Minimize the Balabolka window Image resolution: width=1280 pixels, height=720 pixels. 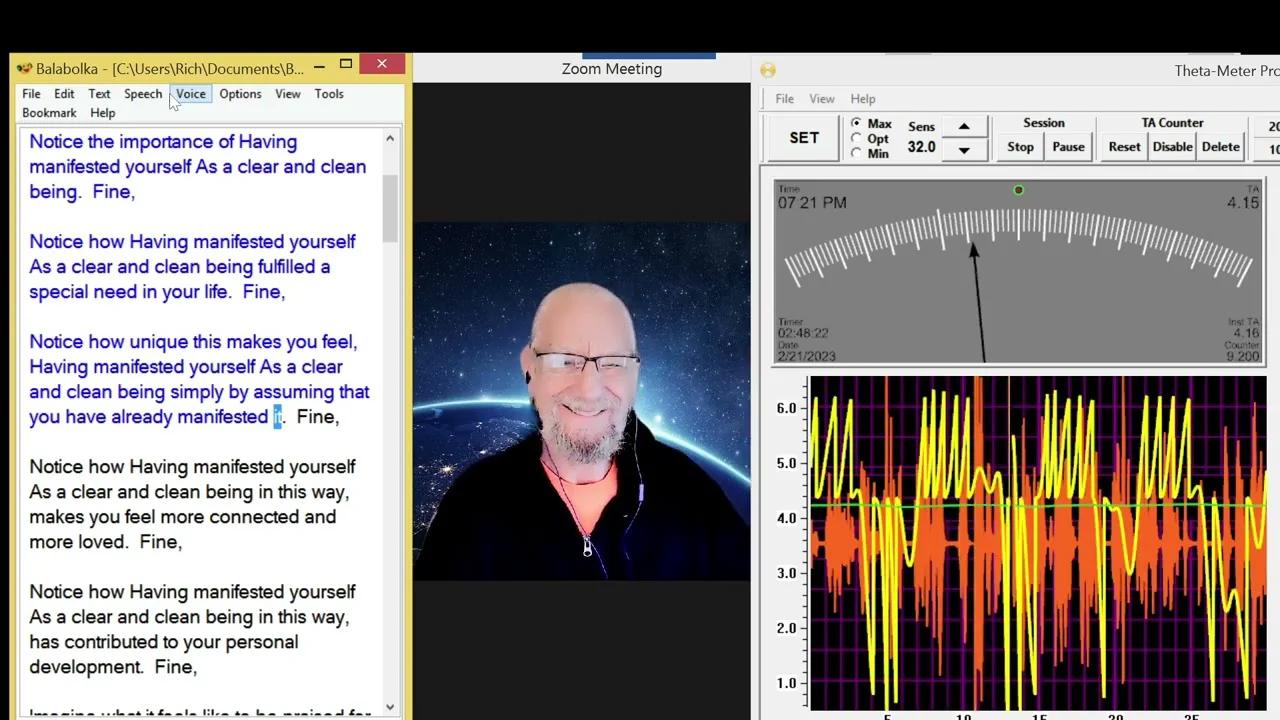click(318, 67)
